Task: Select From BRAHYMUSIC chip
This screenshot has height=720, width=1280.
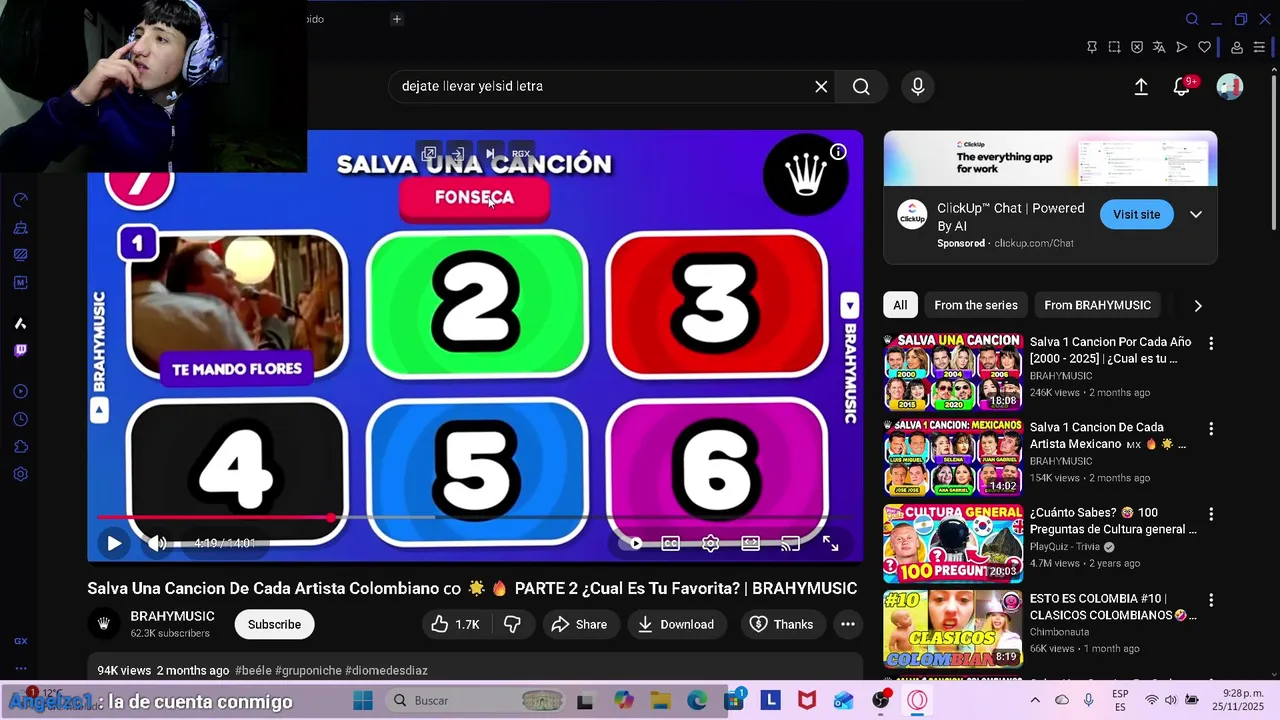Action: (x=1097, y=305)
